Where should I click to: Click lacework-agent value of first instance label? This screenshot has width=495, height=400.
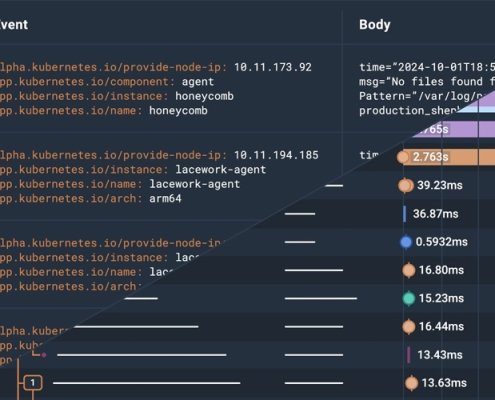click(x=221, y=170)
